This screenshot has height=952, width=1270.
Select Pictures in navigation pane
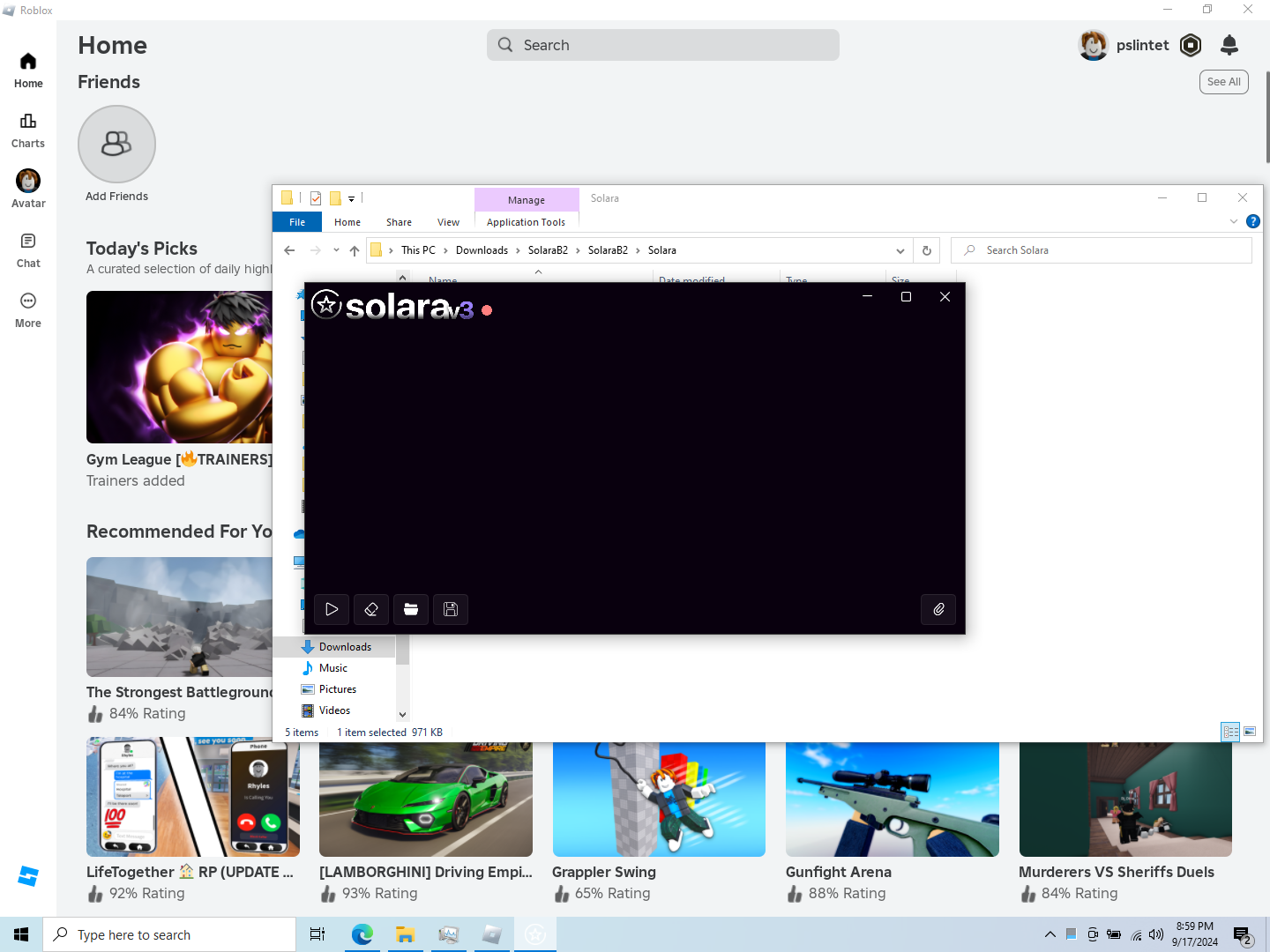[337, 689]
